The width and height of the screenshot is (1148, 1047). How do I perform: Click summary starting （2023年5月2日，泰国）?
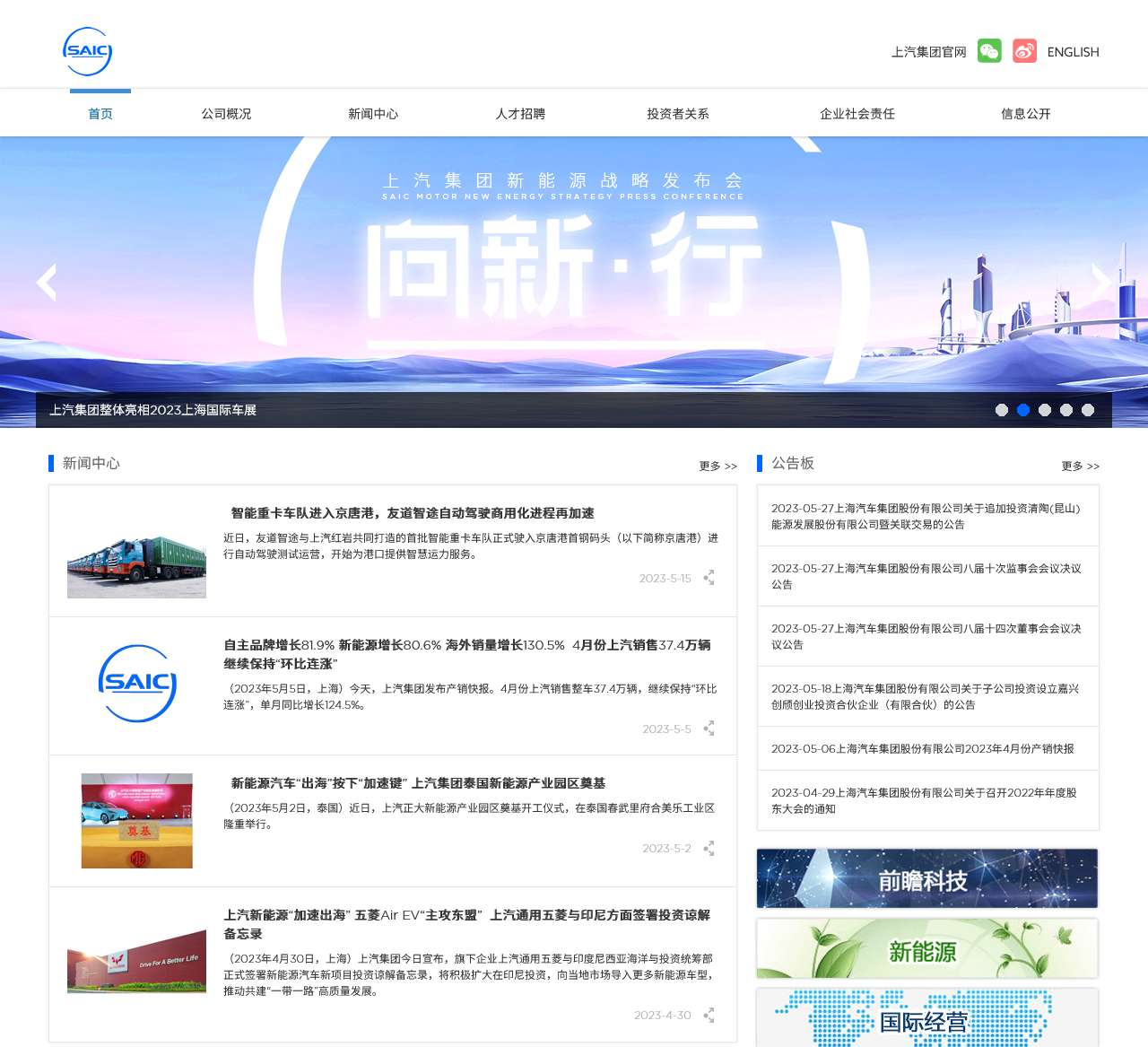click(x=469, y=816)
